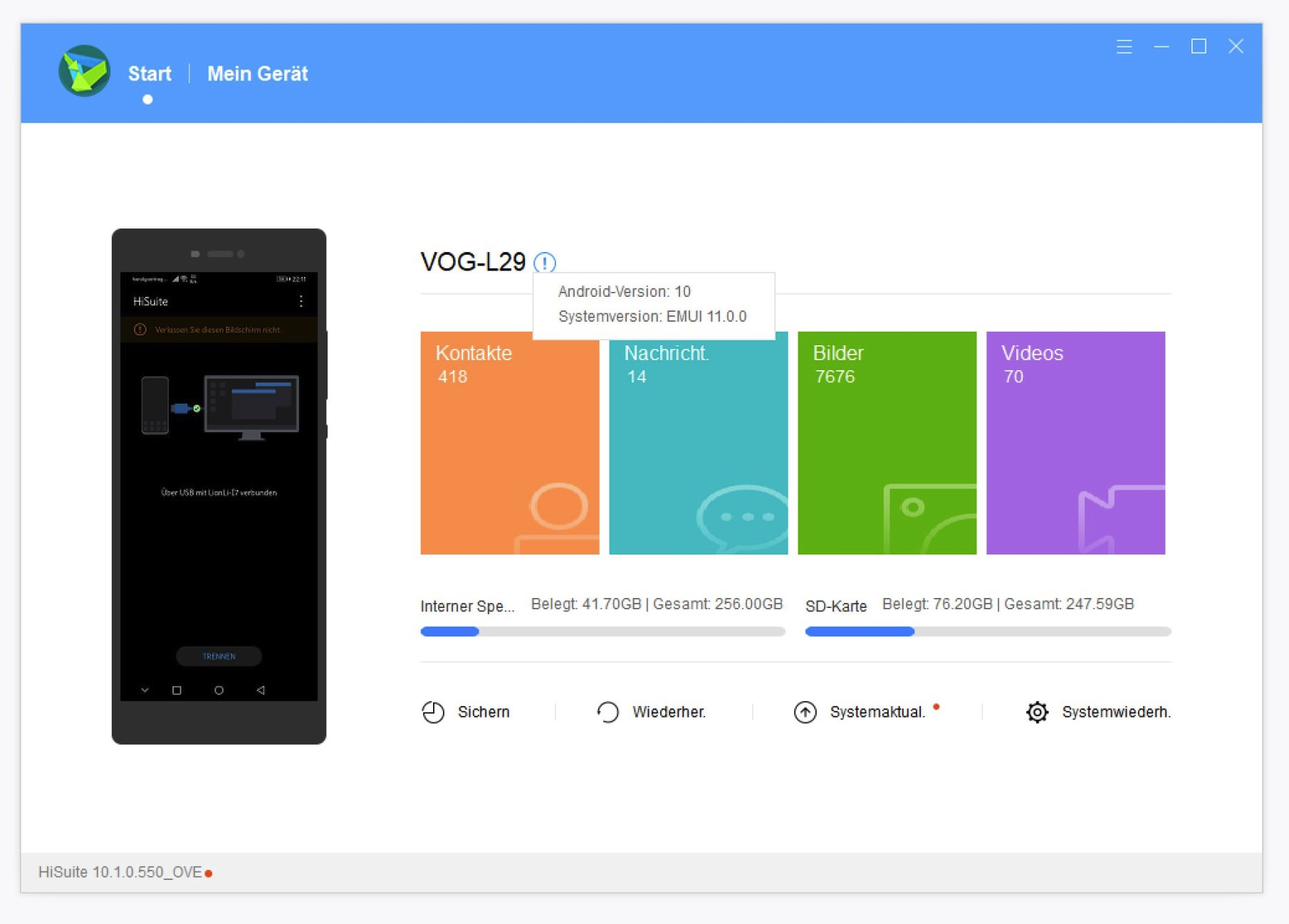Click the HiSuite 10.1.0.550_OVE version text

tap(120, 872)
